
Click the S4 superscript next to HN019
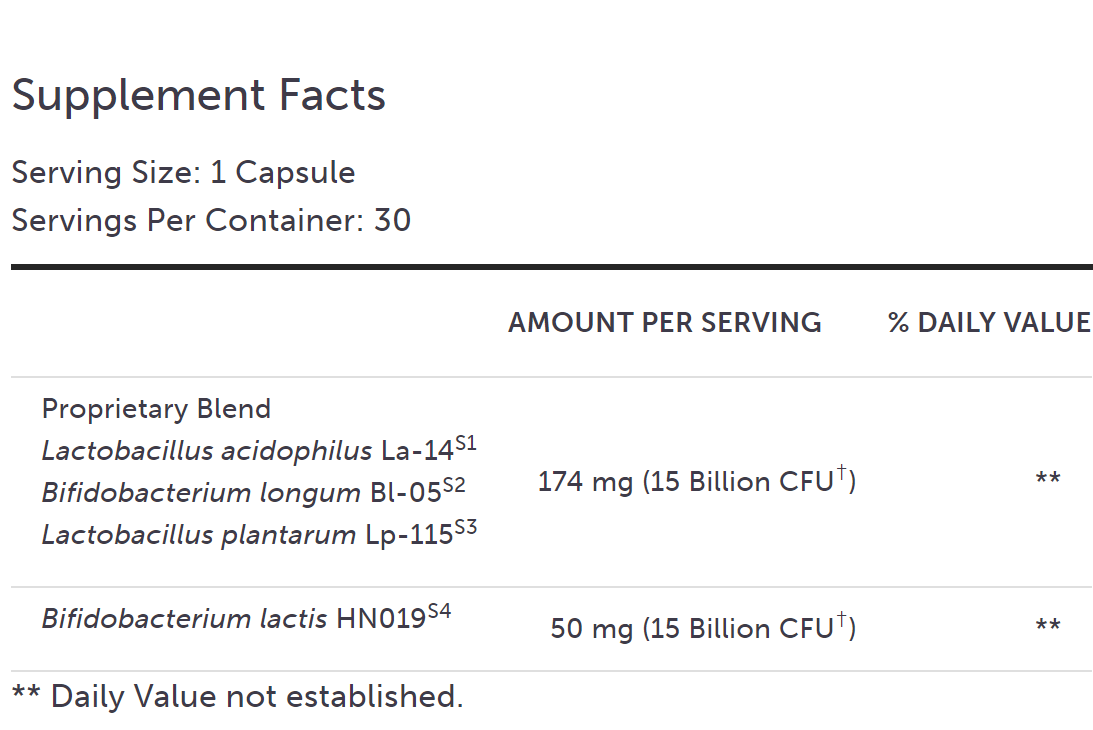pos(439,611)
